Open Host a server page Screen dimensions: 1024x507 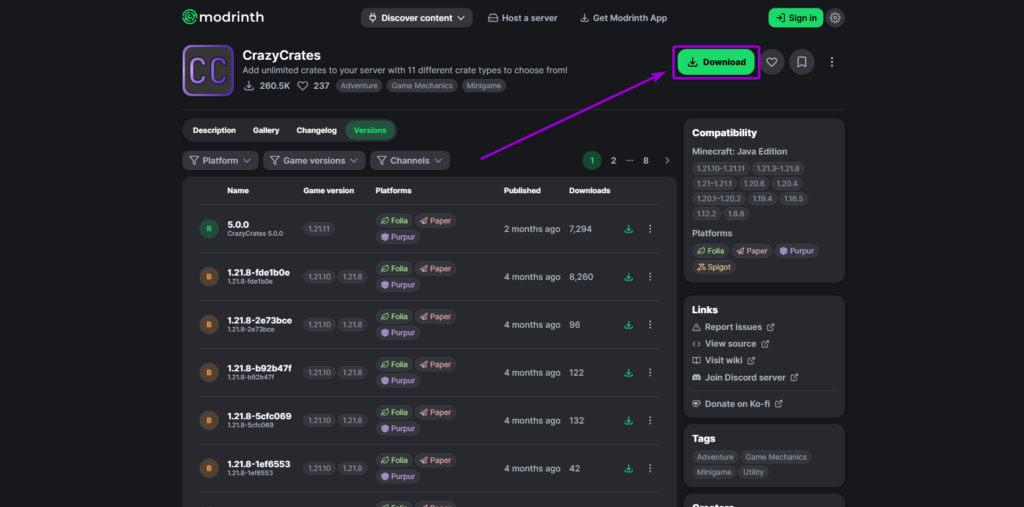(x=522, y=18)
